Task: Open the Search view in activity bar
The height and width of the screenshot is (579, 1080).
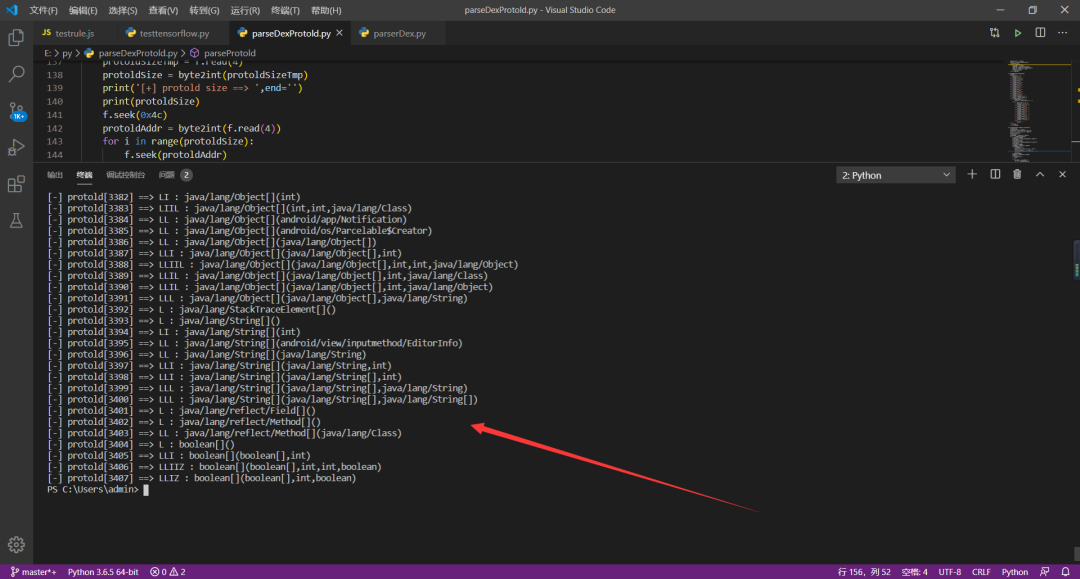Action: point(16,74)
